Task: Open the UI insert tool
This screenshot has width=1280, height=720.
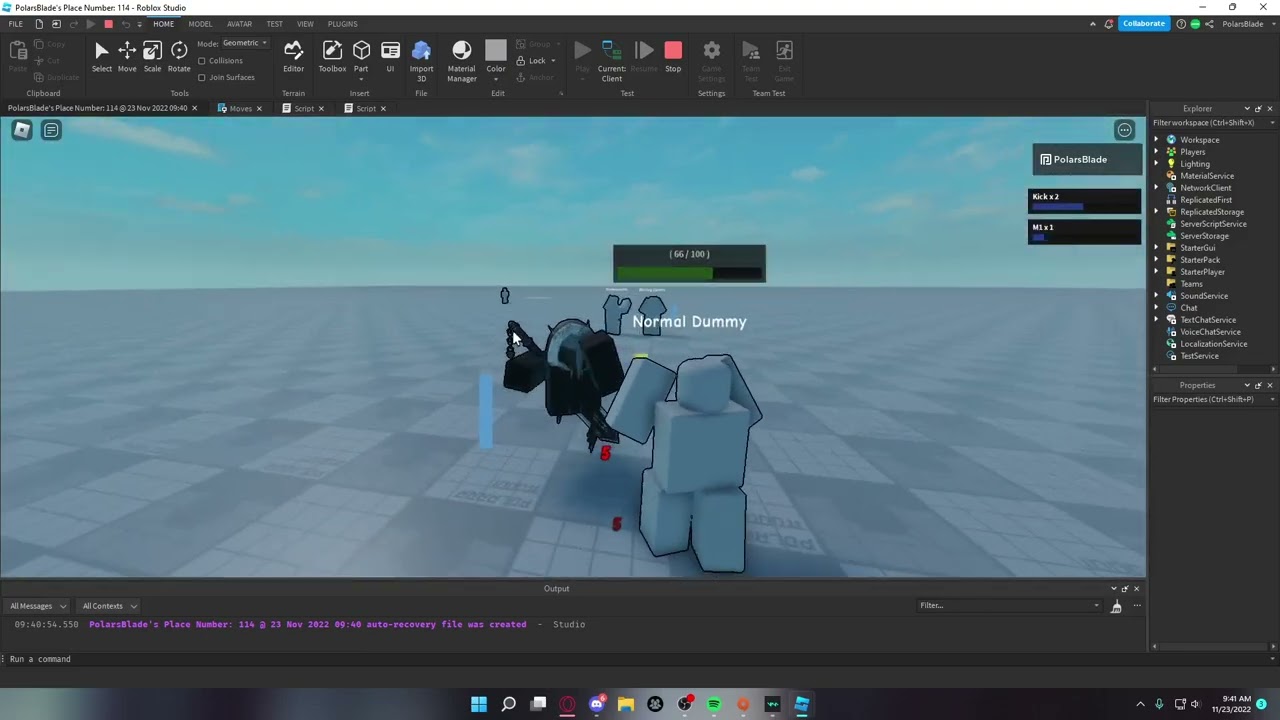Action: 390,57
